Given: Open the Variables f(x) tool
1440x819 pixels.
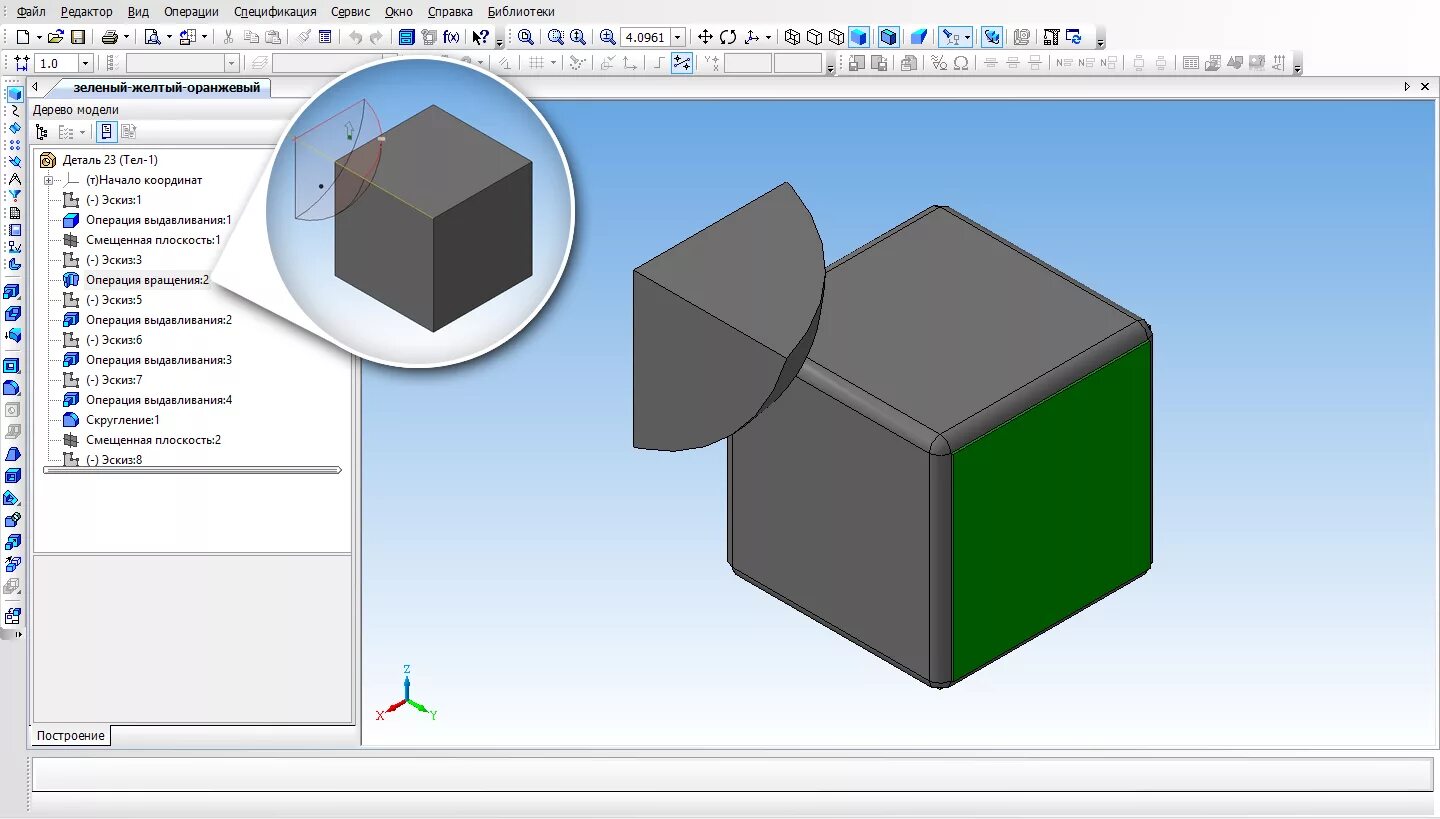Looking at the screenshot, I should pyautogui.click(x=452, y=37).
